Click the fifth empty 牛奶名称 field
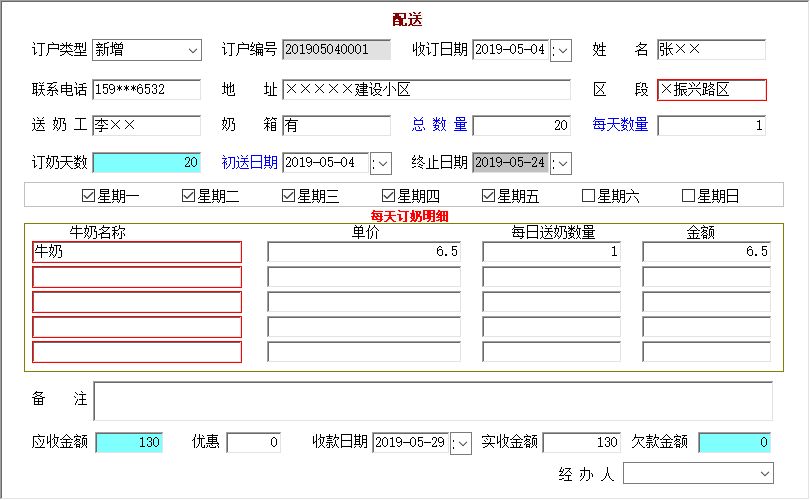The image size is (810, 500). pos(137,352)
